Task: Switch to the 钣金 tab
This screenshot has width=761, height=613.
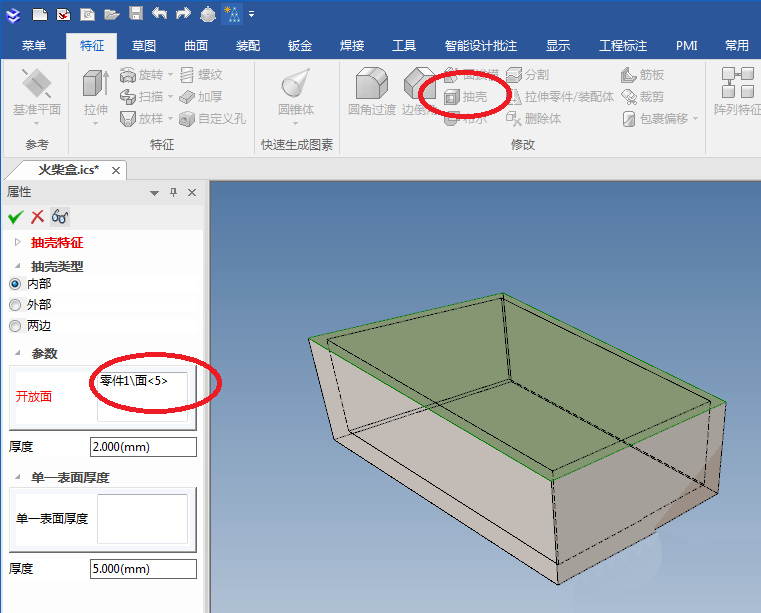Action: click(x=300, y=46)
